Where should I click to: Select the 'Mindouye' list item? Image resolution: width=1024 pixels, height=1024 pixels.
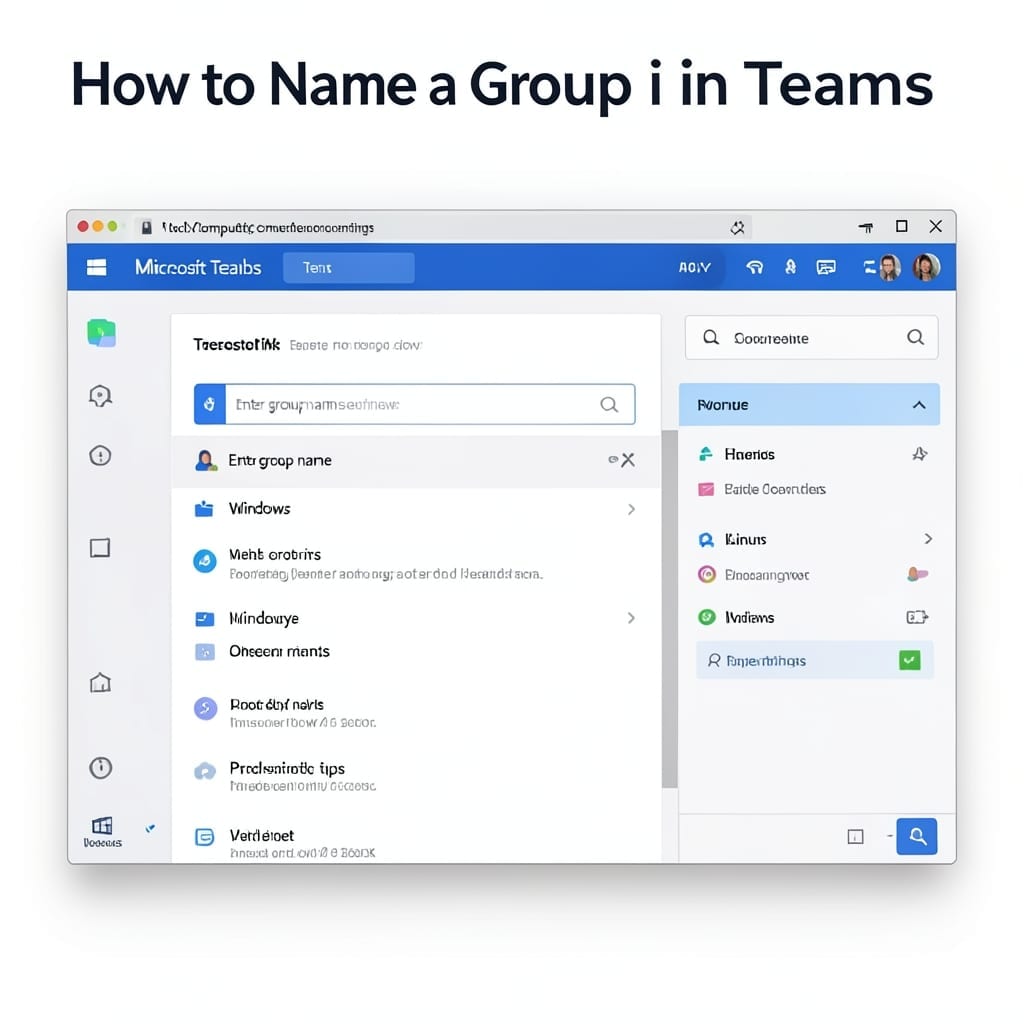point(416,618)
